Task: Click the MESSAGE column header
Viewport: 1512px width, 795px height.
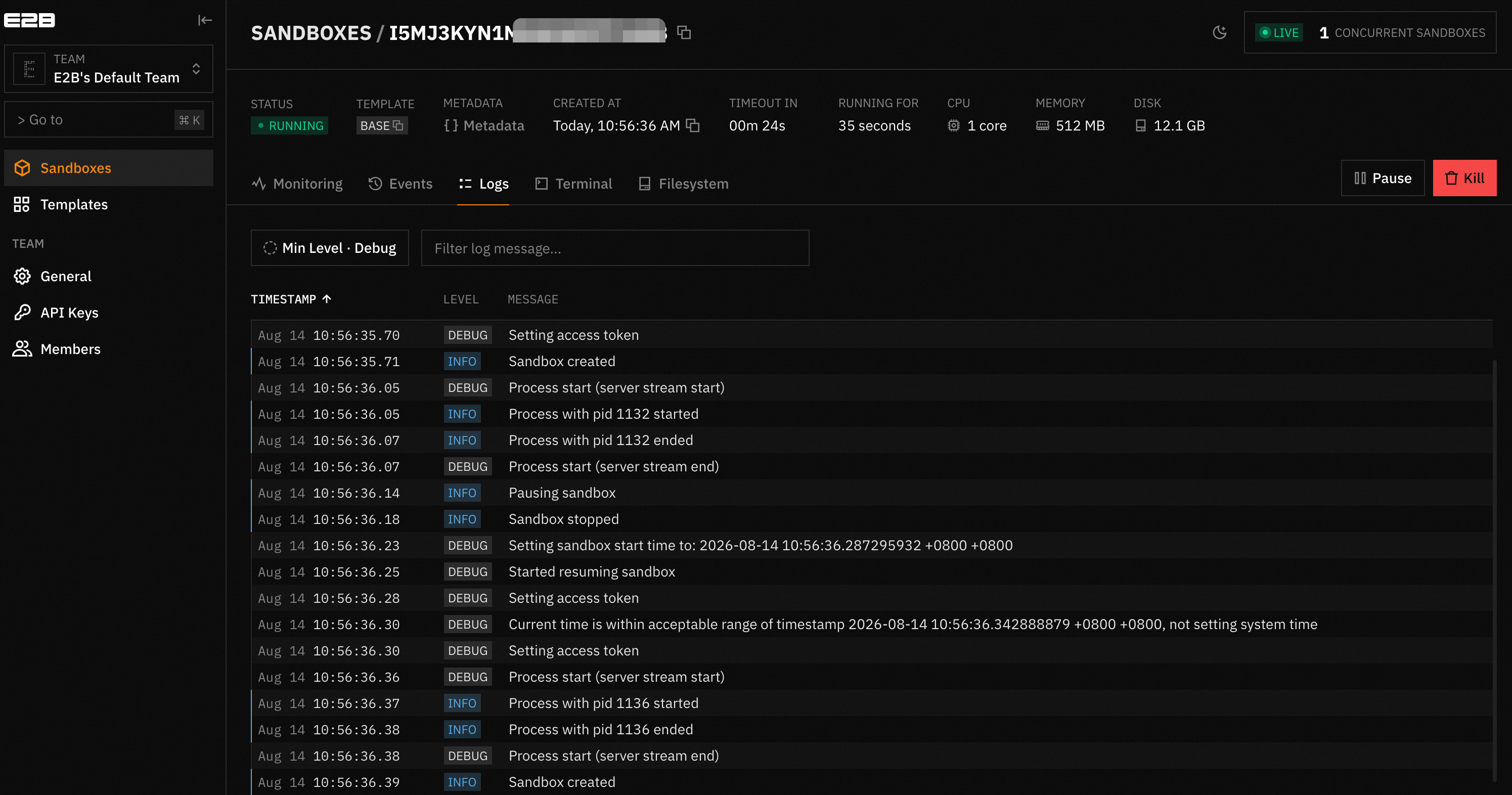Action: click(533, 299)
